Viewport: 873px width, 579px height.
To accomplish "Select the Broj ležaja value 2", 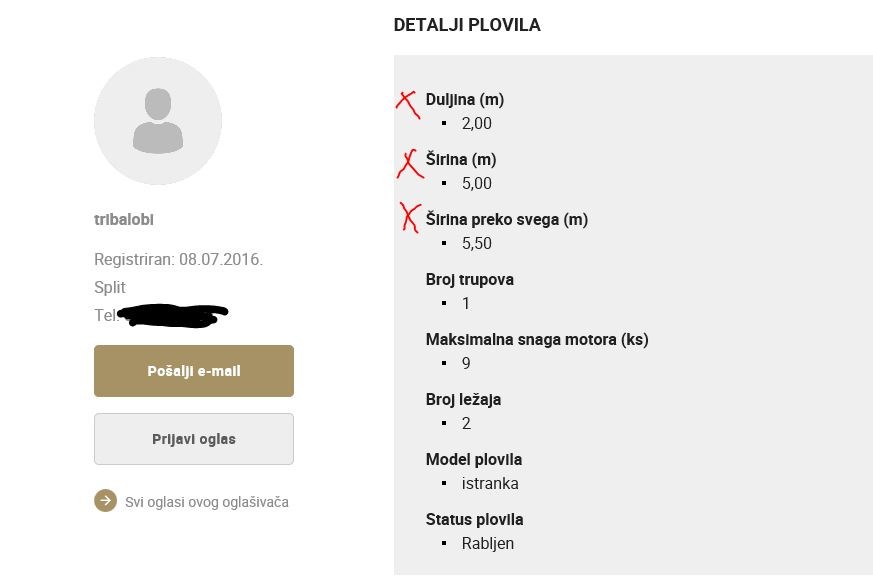I will [466, 423].
